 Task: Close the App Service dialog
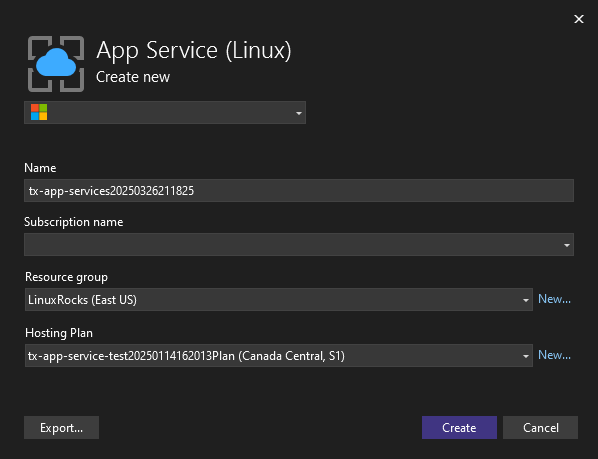click(x=579, y=19)
